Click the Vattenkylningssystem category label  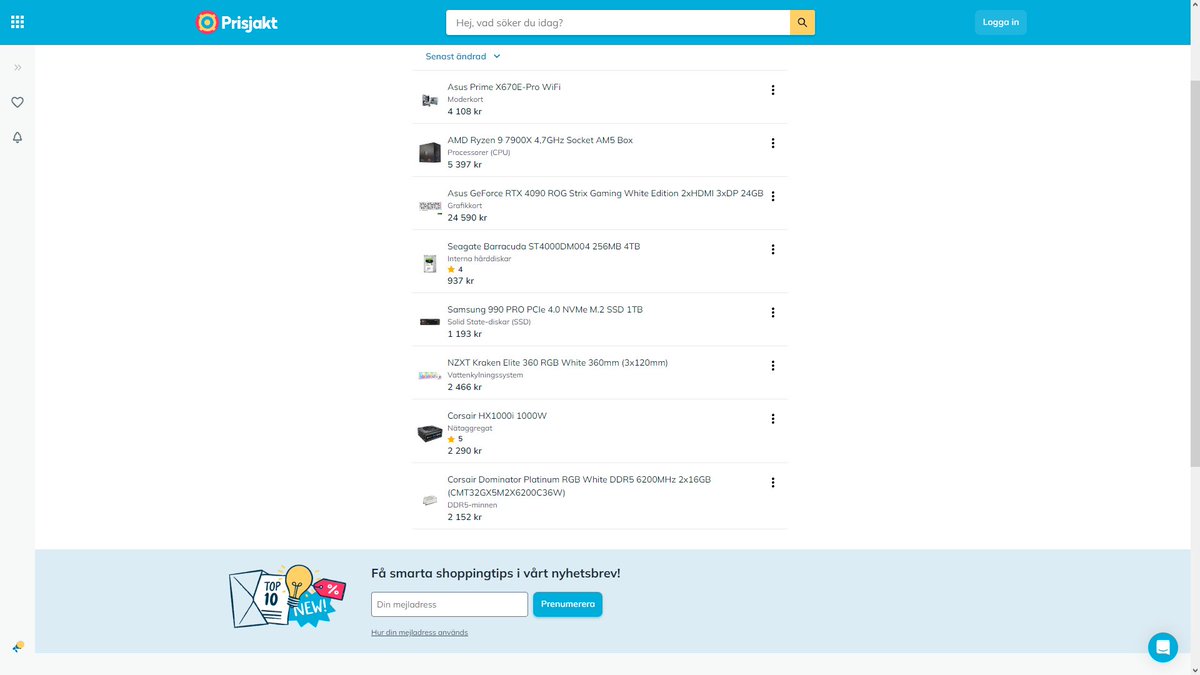(485, 375)
